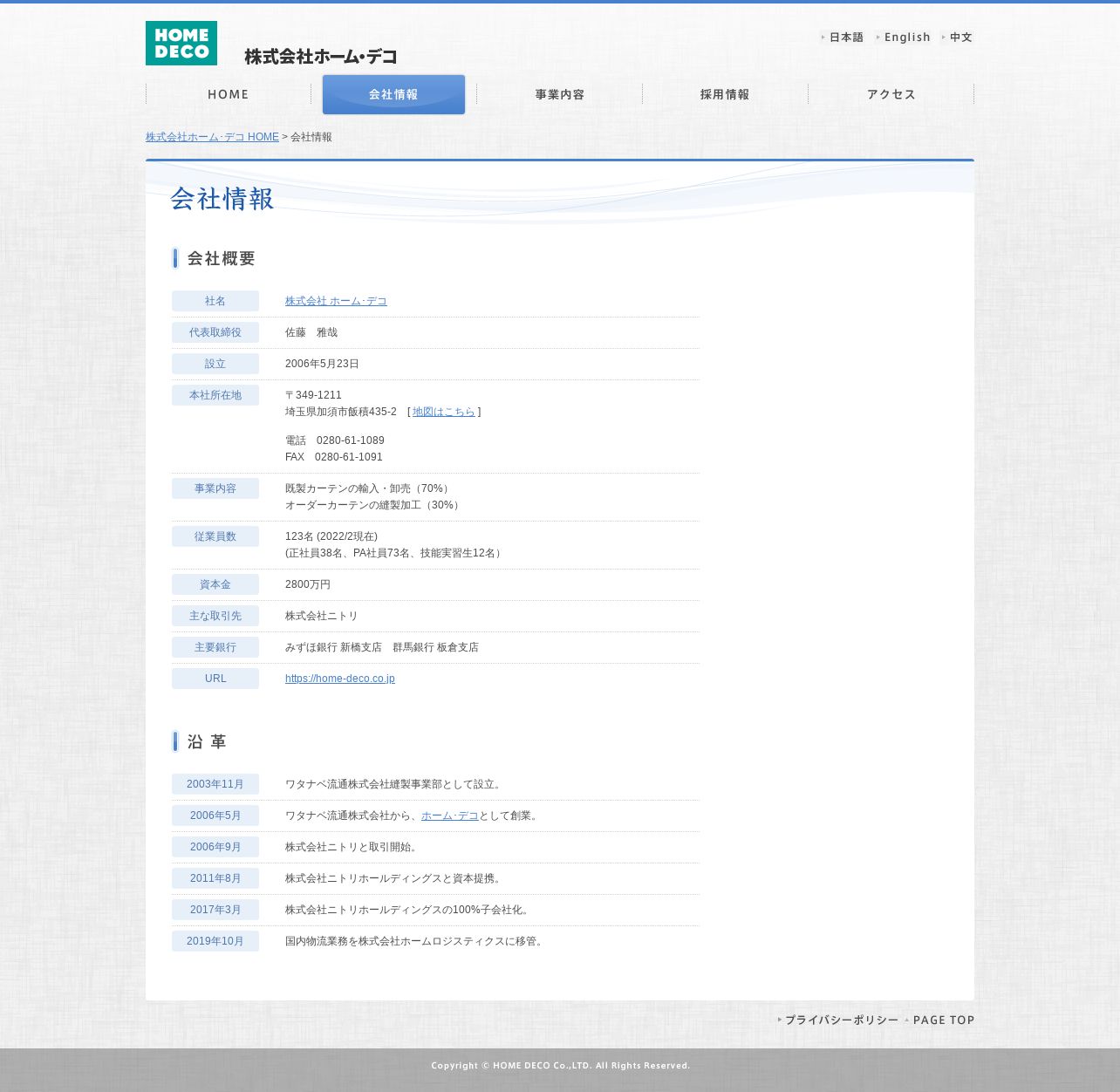Image resolution: width=1120 pixels, height=1092 pixels.
Task: Click the capital value 2800万円
Action: [308, 584]
